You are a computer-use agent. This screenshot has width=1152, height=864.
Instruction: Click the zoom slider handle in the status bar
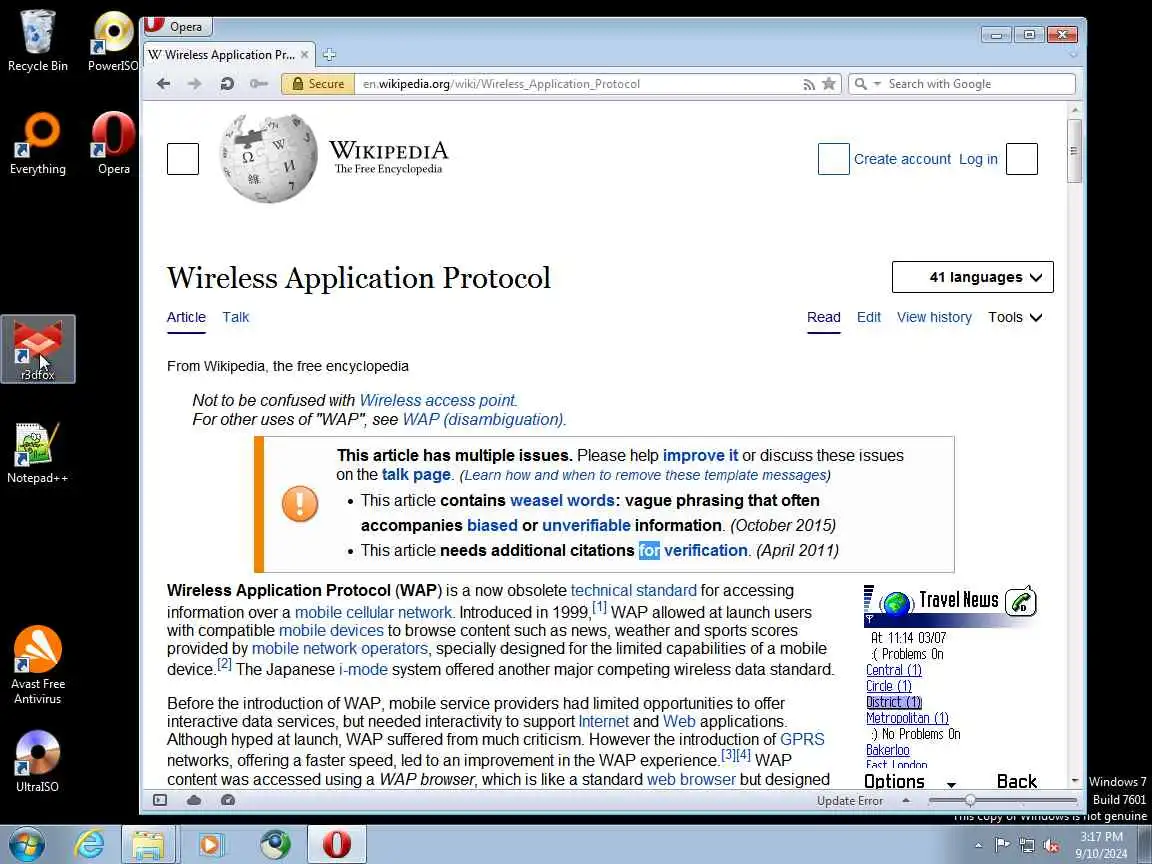970,800
